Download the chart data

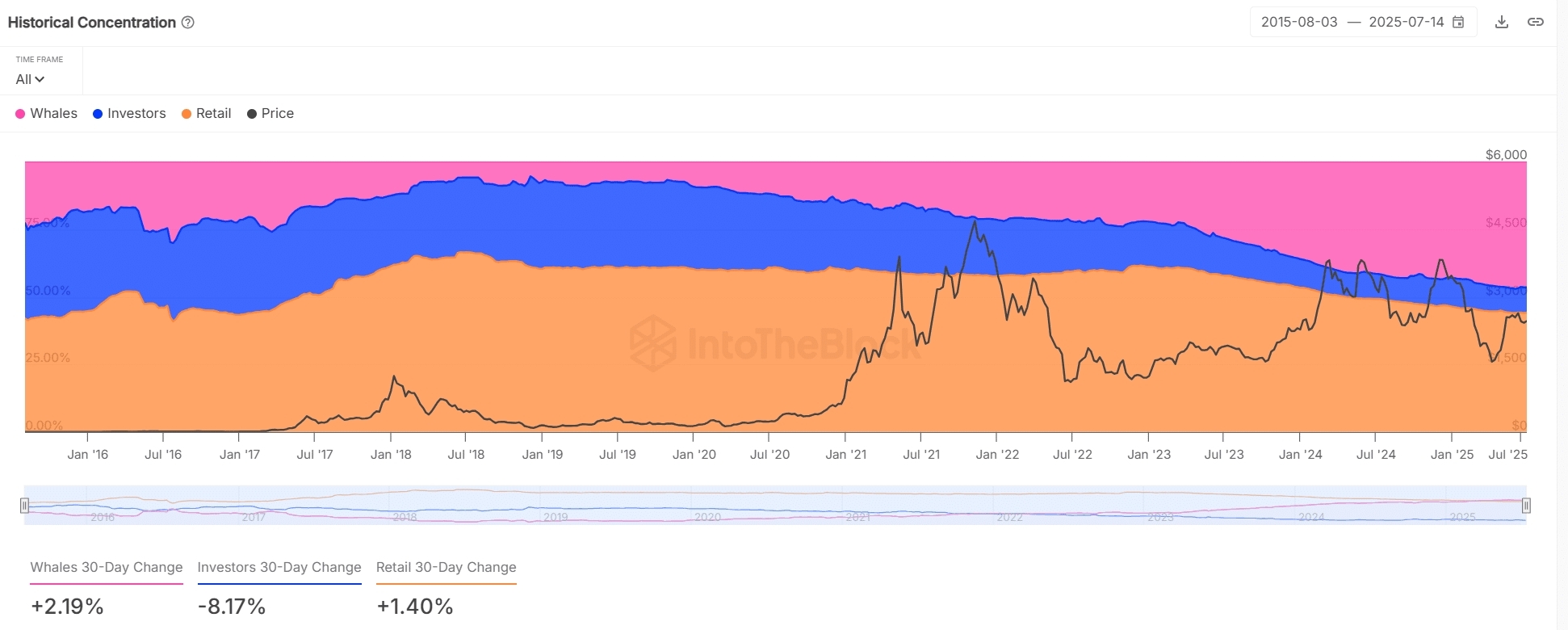[1502, 22]
